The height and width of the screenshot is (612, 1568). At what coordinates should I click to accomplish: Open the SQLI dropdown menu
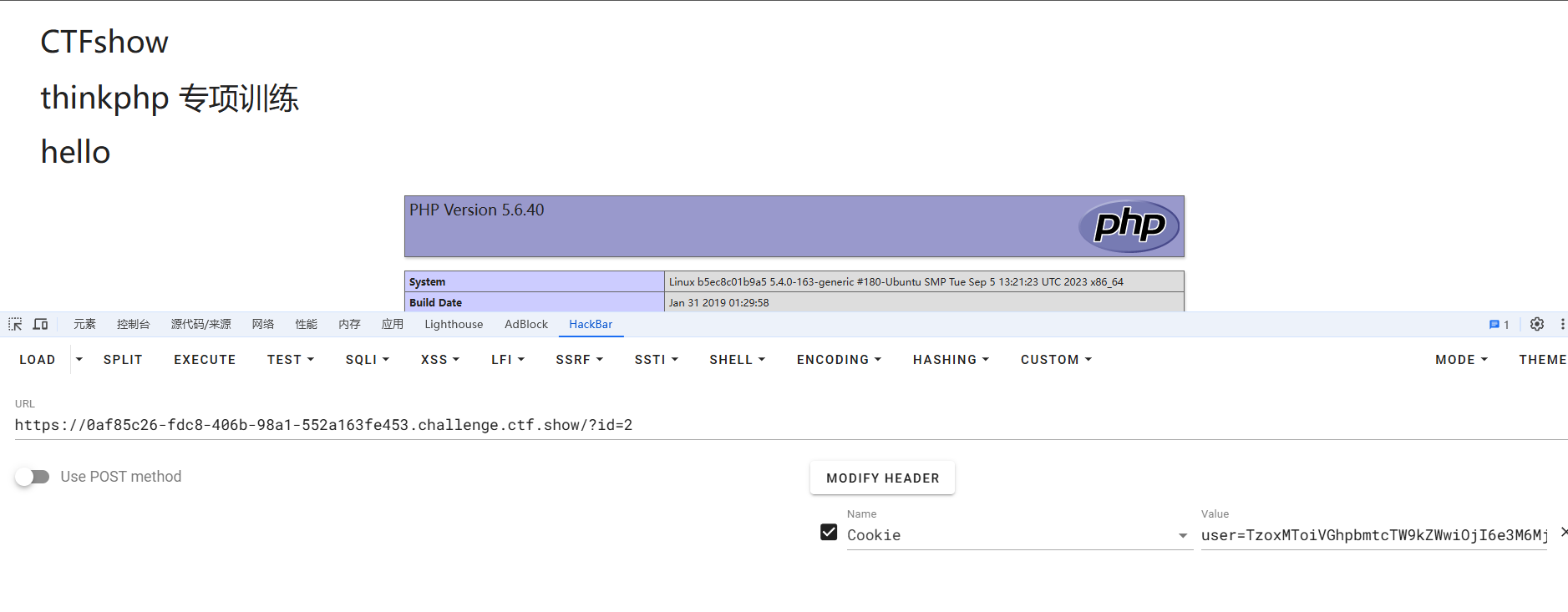368,360
